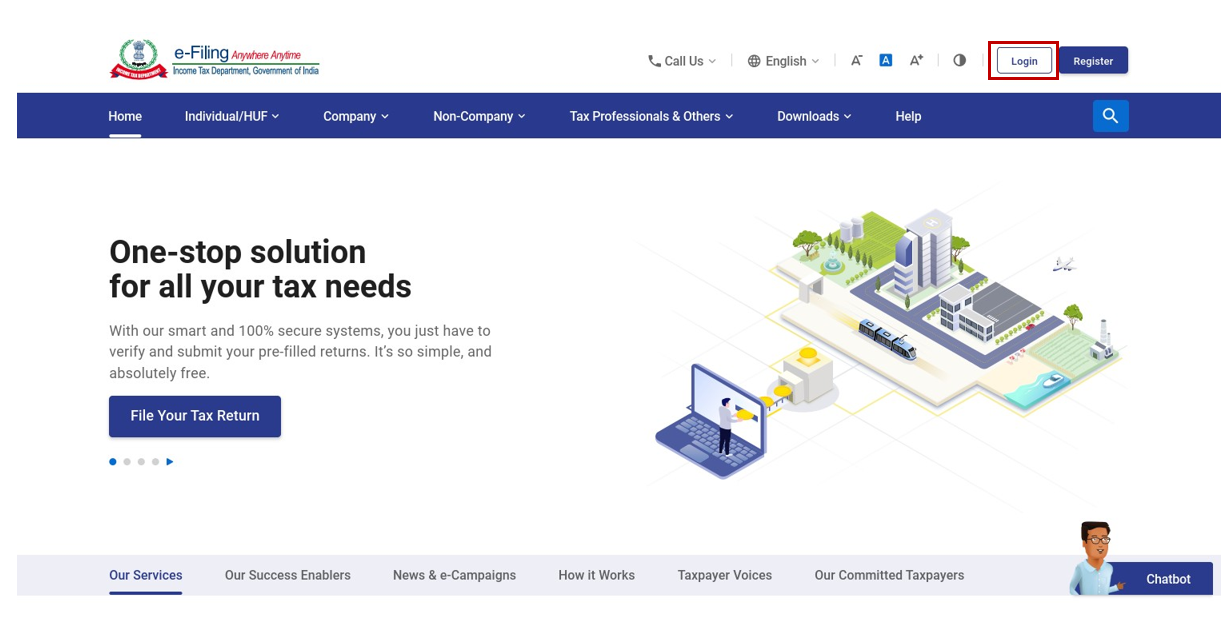Go to the Help menu item
1227x625 pixels.
coord(908,117)
